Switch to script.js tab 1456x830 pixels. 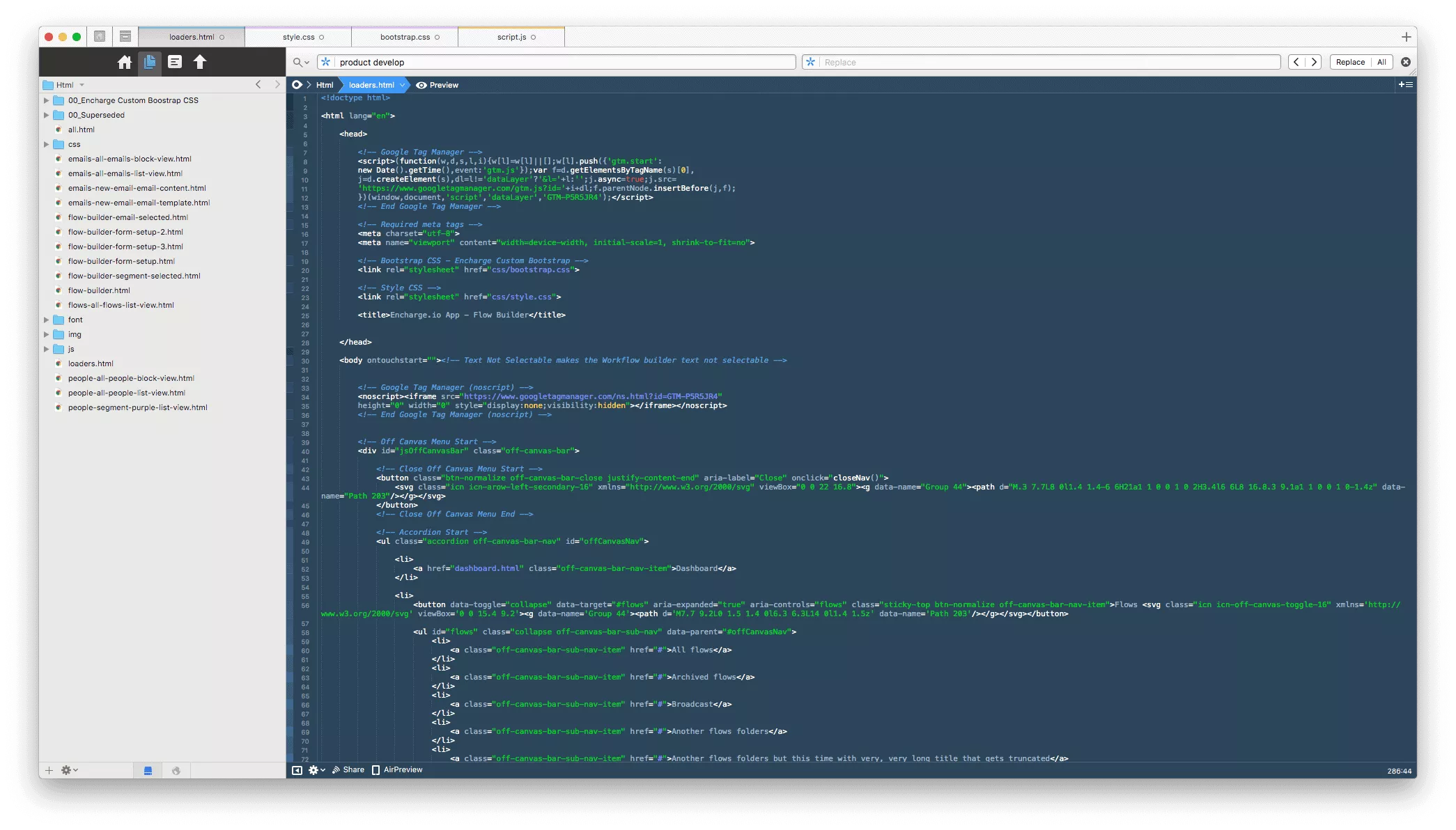[x=511, y=37]
